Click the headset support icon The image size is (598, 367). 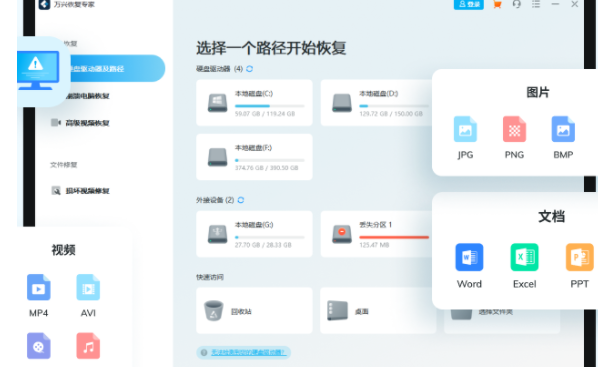click(x=517, y=4)
